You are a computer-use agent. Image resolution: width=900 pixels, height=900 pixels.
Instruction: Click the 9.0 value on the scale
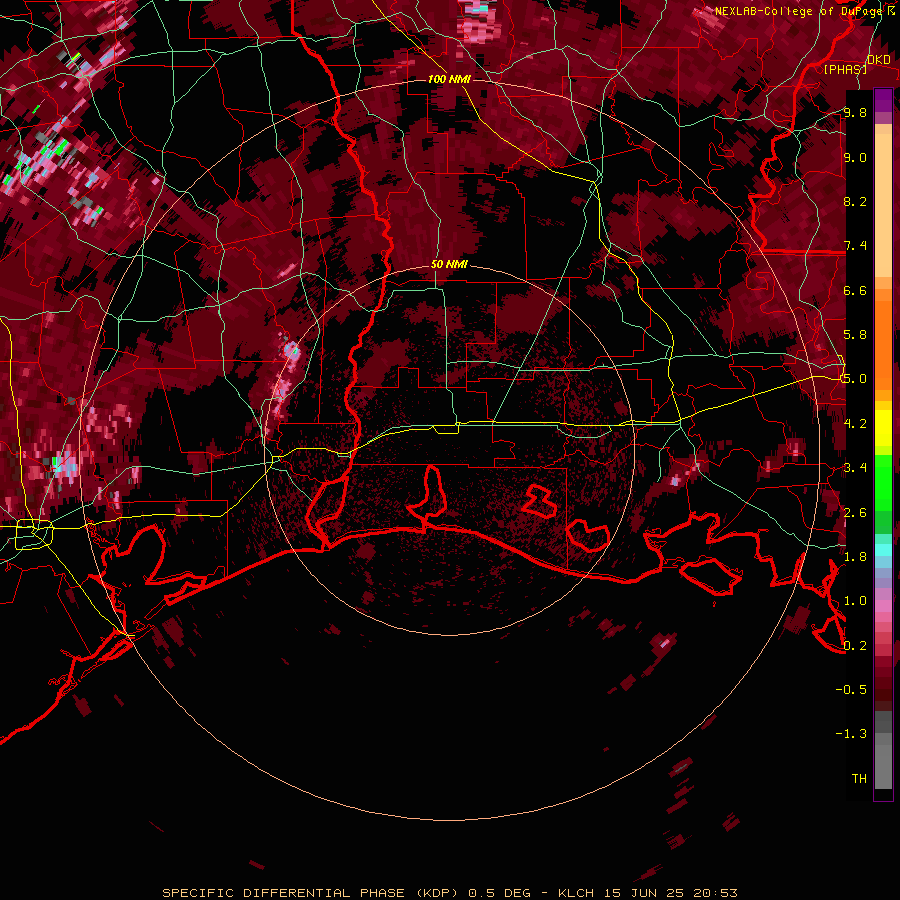(x=855, y=157)
